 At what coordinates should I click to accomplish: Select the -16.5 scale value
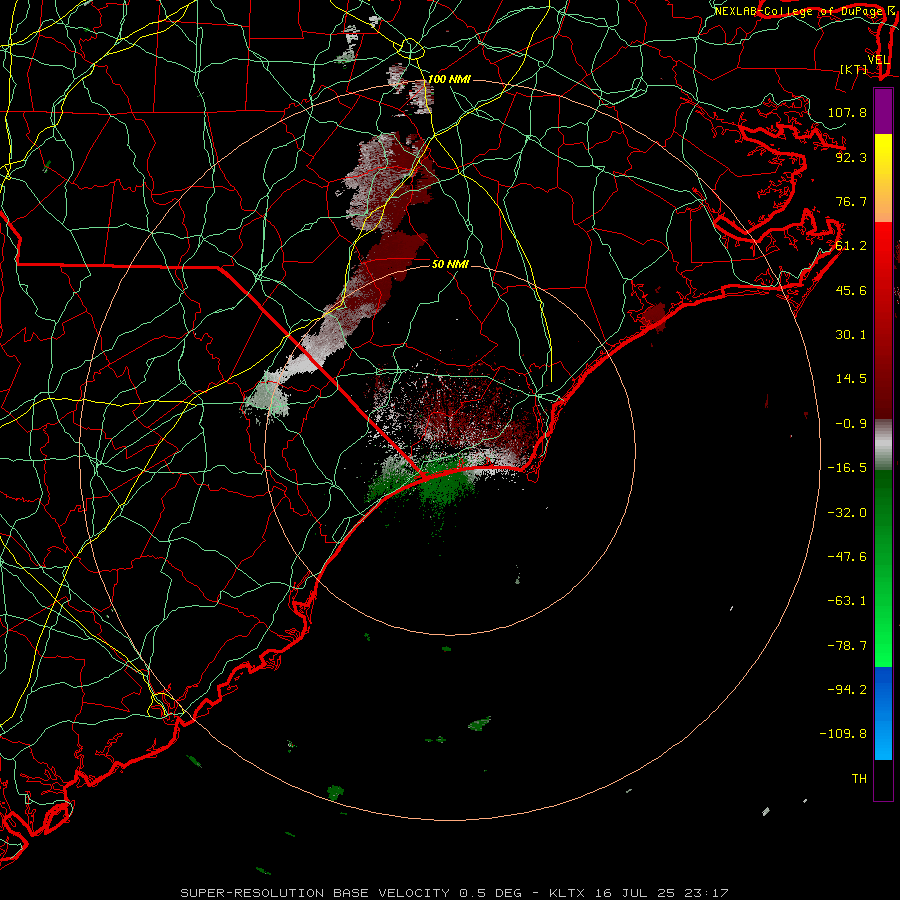coord(847,468)
